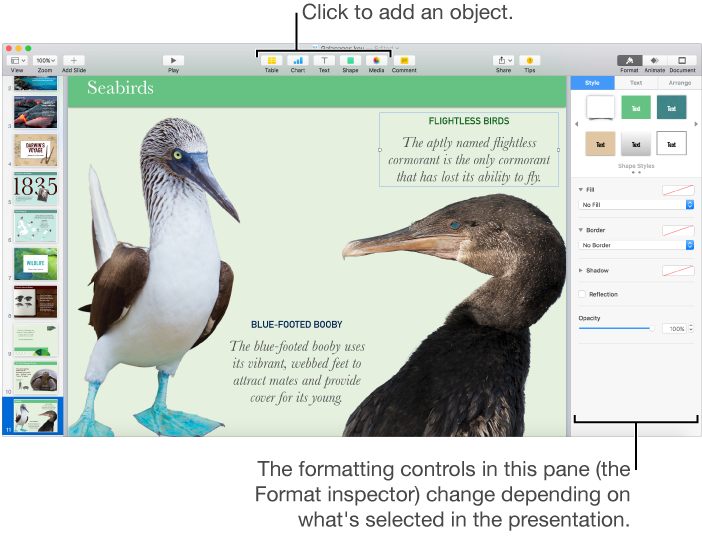This screenshot has height=538, width=702.
Task: Select slide 4 Darwin's Voyage thumbnail
Action: pos(35,150)
